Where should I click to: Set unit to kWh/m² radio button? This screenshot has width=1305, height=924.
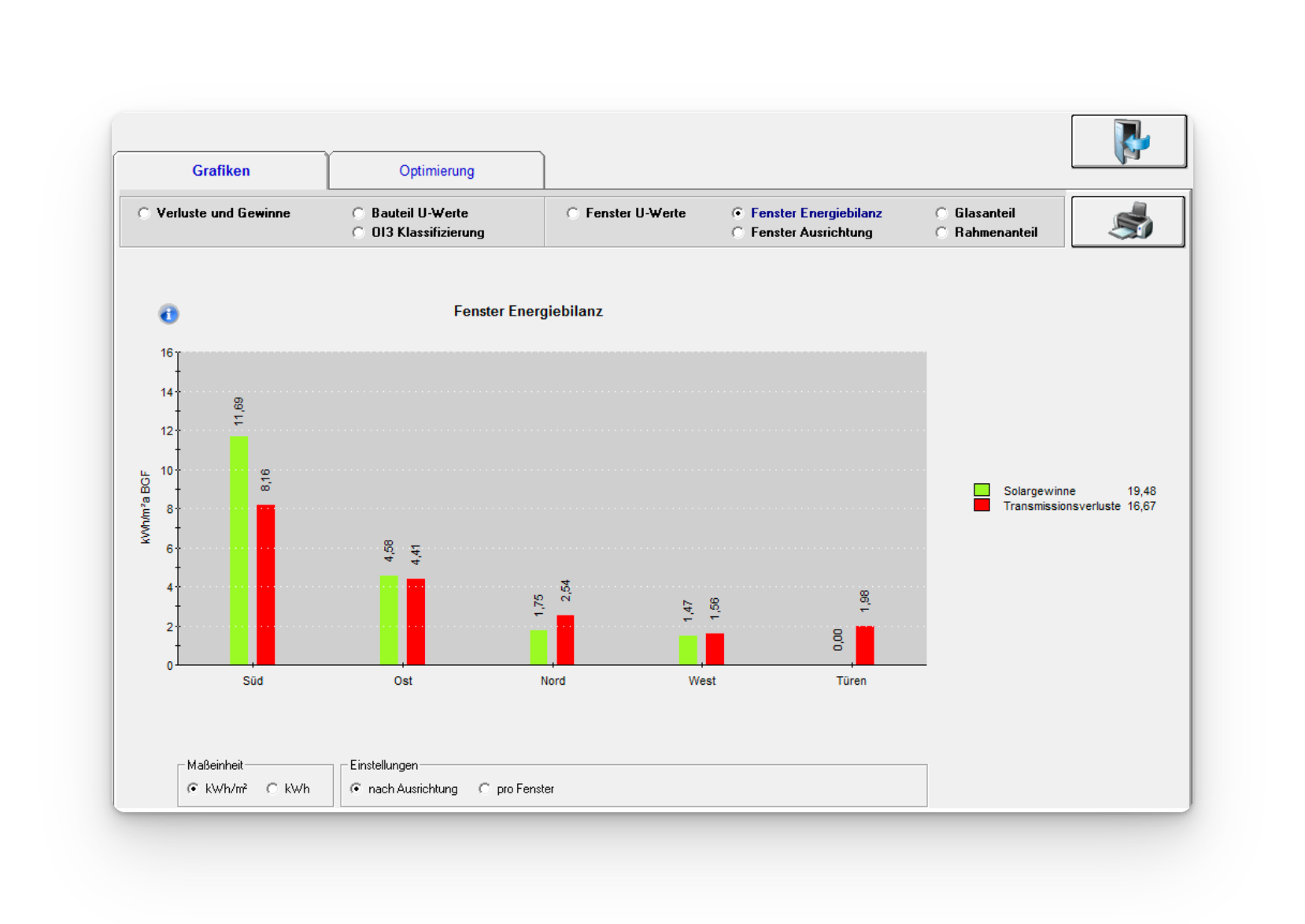pyautogui.click(x=193, y=789)
